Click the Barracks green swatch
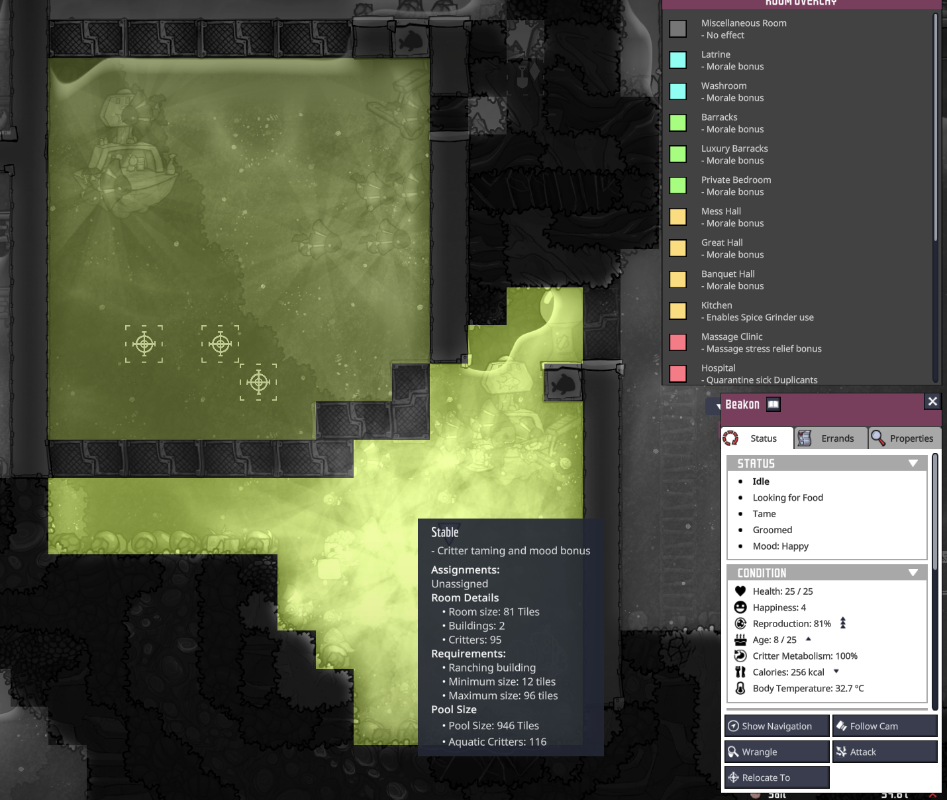Viewport: 947px width, 800px height. pos(678,123)
